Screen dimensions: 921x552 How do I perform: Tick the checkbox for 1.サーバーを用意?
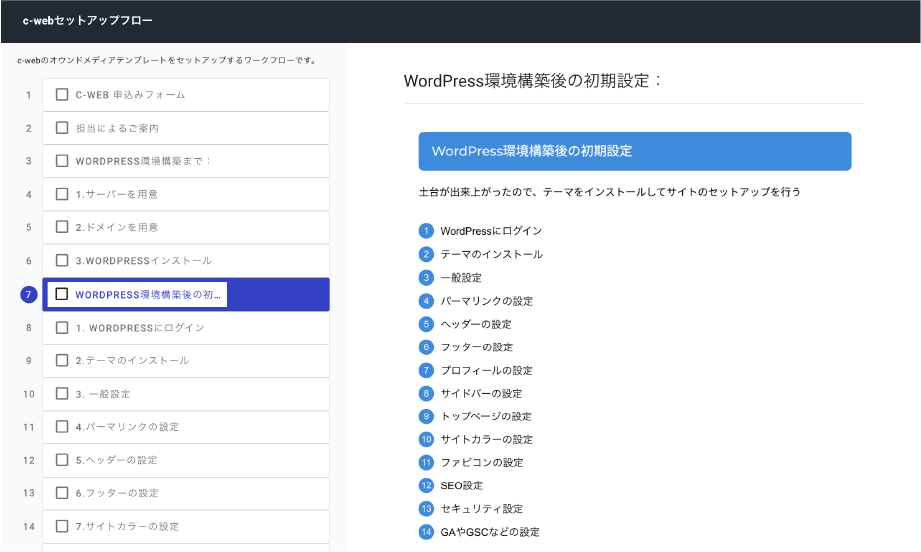click(x=62, y=194)
